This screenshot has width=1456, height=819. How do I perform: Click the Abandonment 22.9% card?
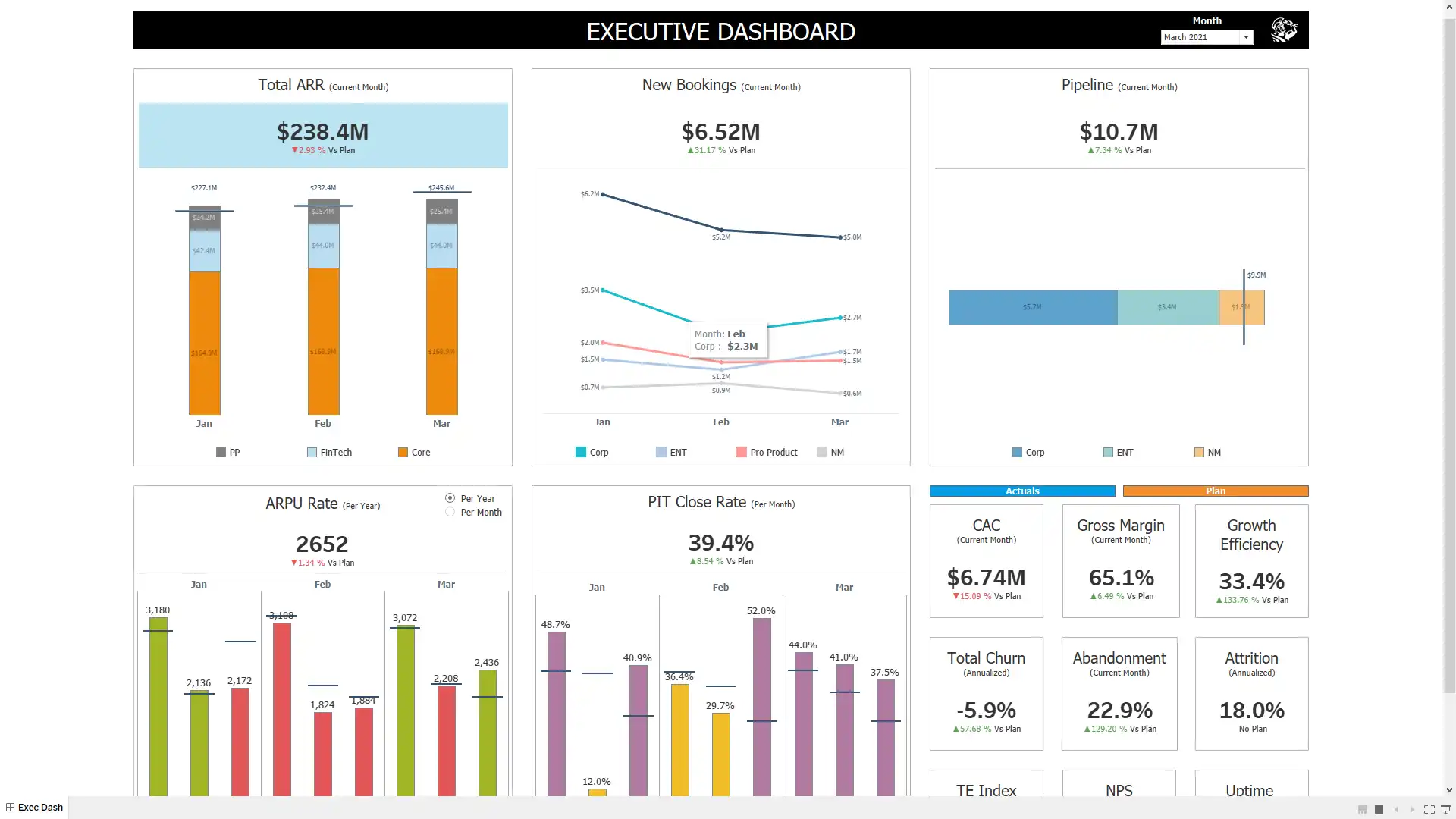pos(1119,694)
